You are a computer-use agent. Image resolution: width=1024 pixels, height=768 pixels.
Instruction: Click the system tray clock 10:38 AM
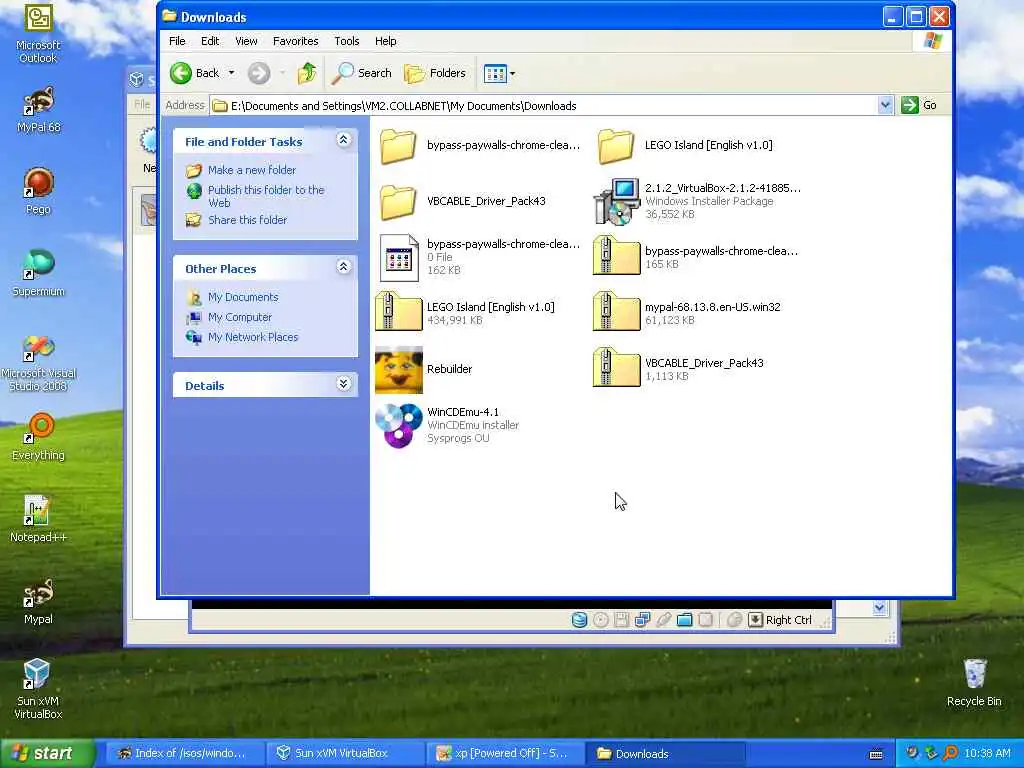pos(987,754)
